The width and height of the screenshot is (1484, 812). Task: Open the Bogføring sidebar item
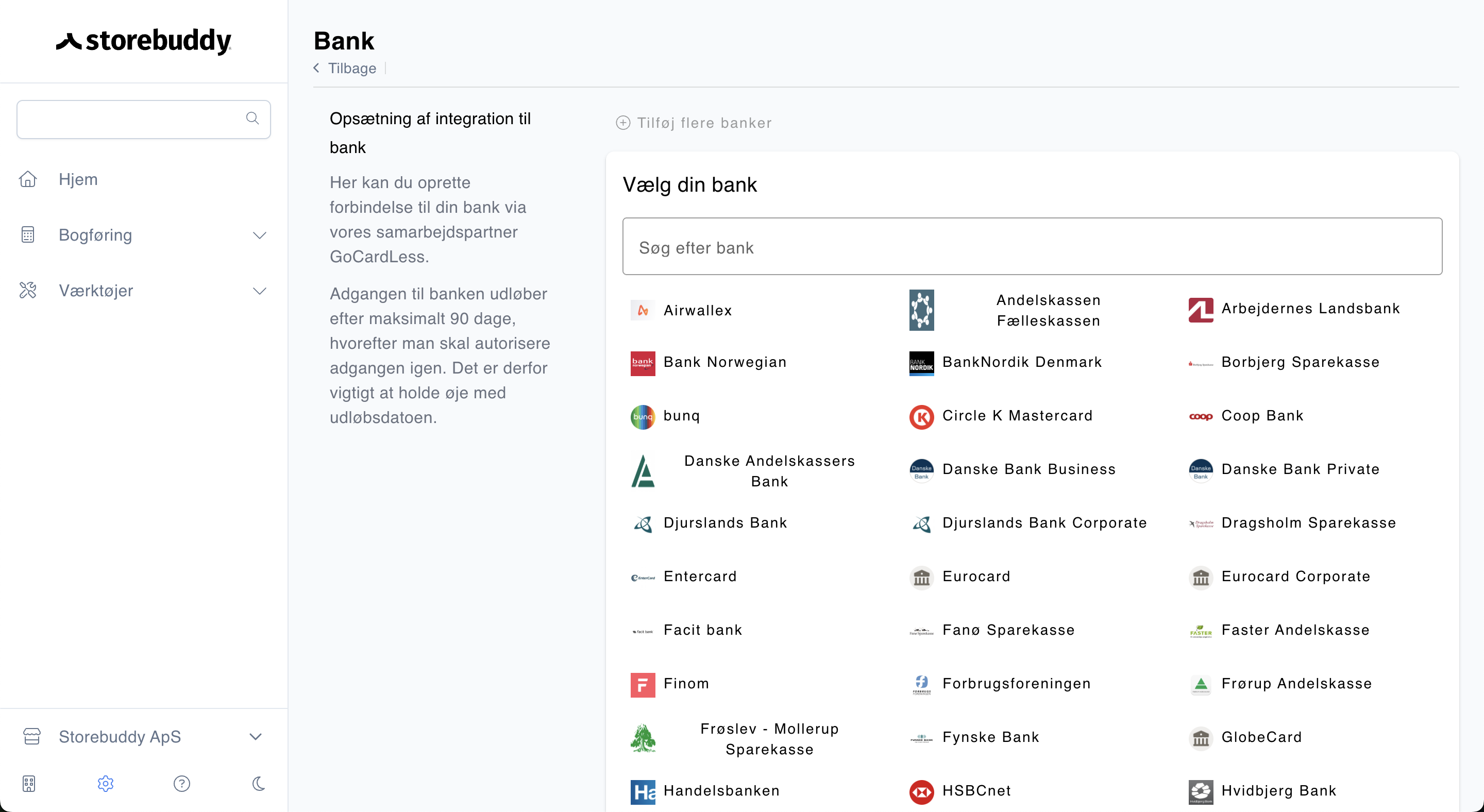(x=143, y=235)
